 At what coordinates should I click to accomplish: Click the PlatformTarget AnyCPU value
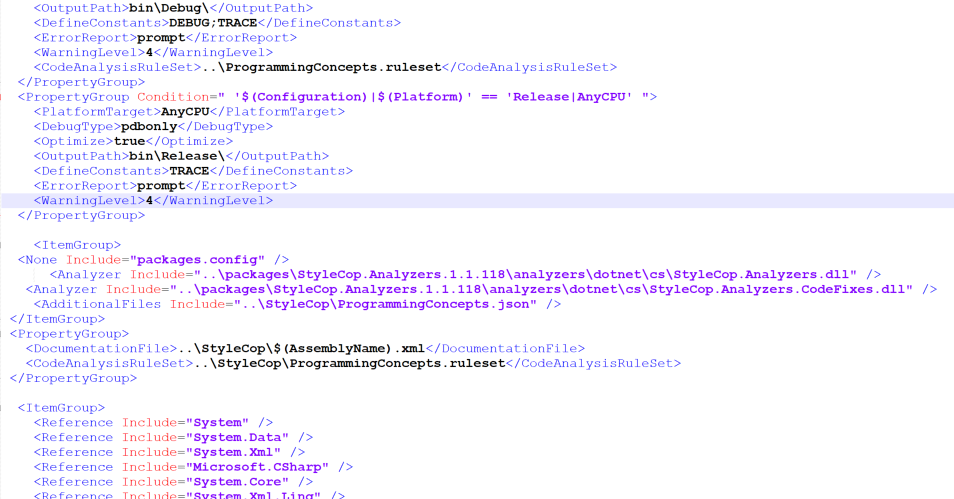click(185, 111)
